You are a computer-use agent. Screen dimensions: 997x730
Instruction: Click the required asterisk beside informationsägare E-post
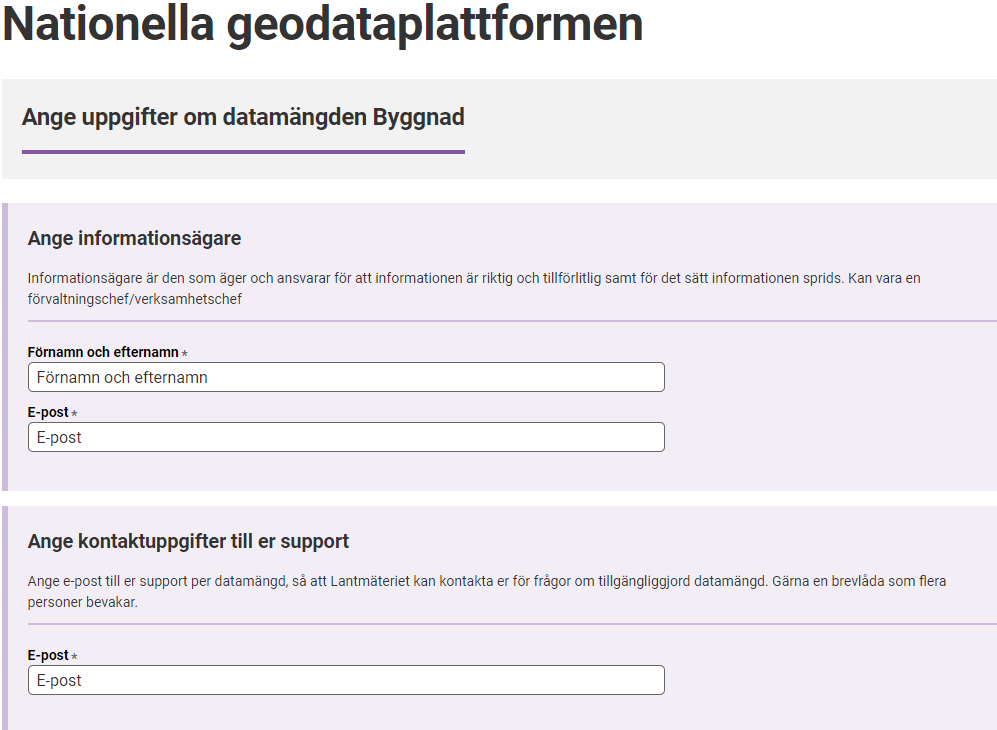[74, 413]
